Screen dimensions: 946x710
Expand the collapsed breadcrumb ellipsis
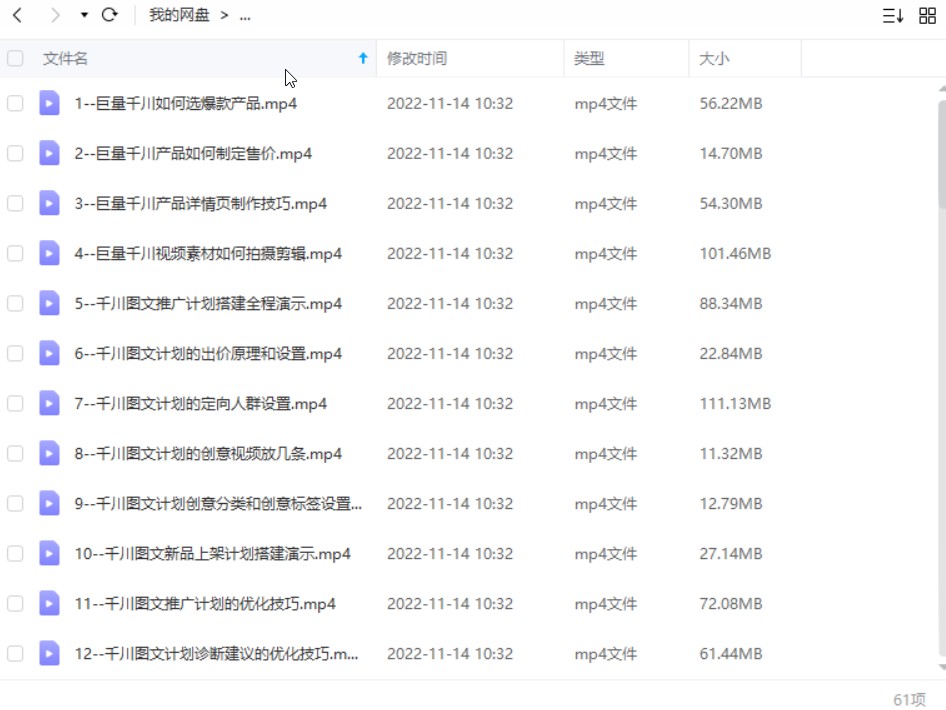(244, 16)
